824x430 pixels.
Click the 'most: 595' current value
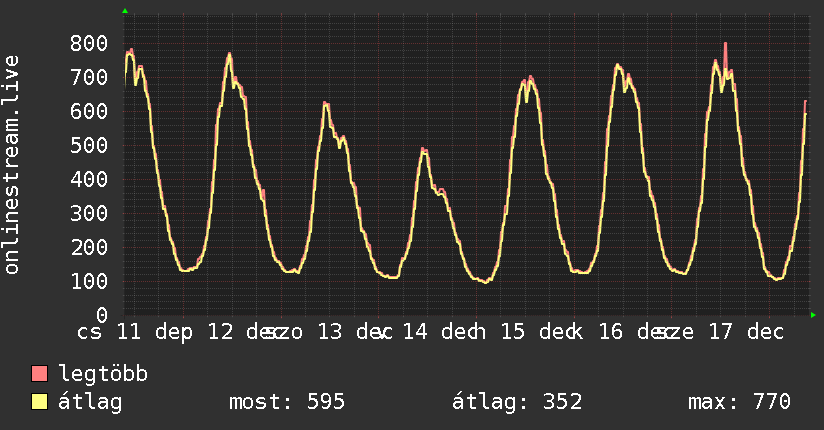[x=287, y=402]
